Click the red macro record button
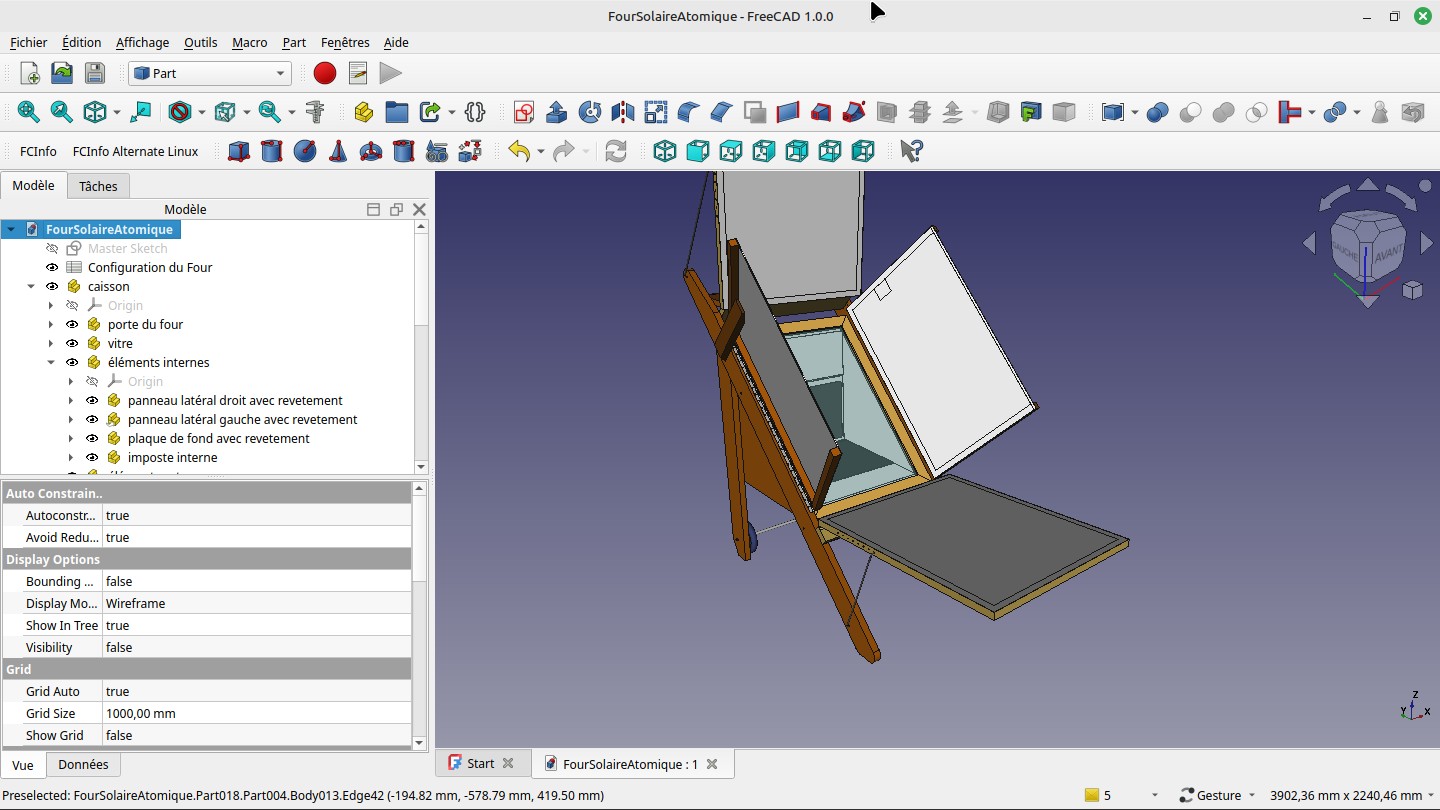 pos(324,73)
